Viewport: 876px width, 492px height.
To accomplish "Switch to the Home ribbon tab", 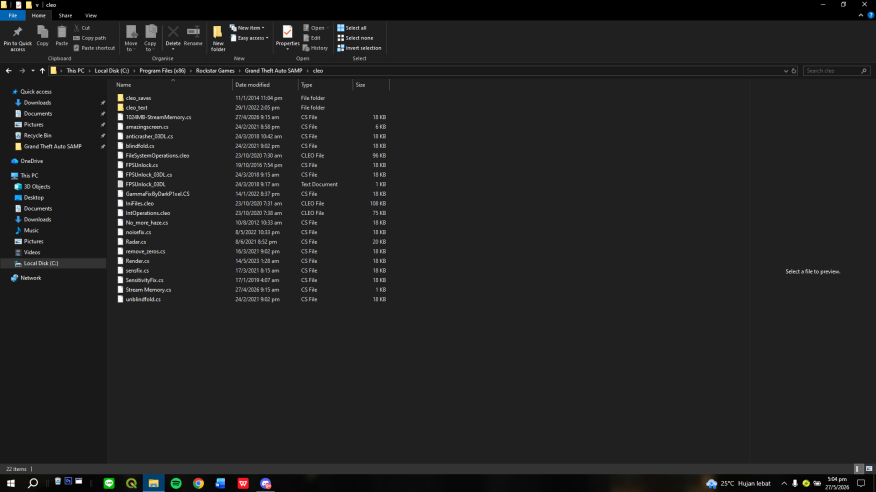I will click(39, 16).
